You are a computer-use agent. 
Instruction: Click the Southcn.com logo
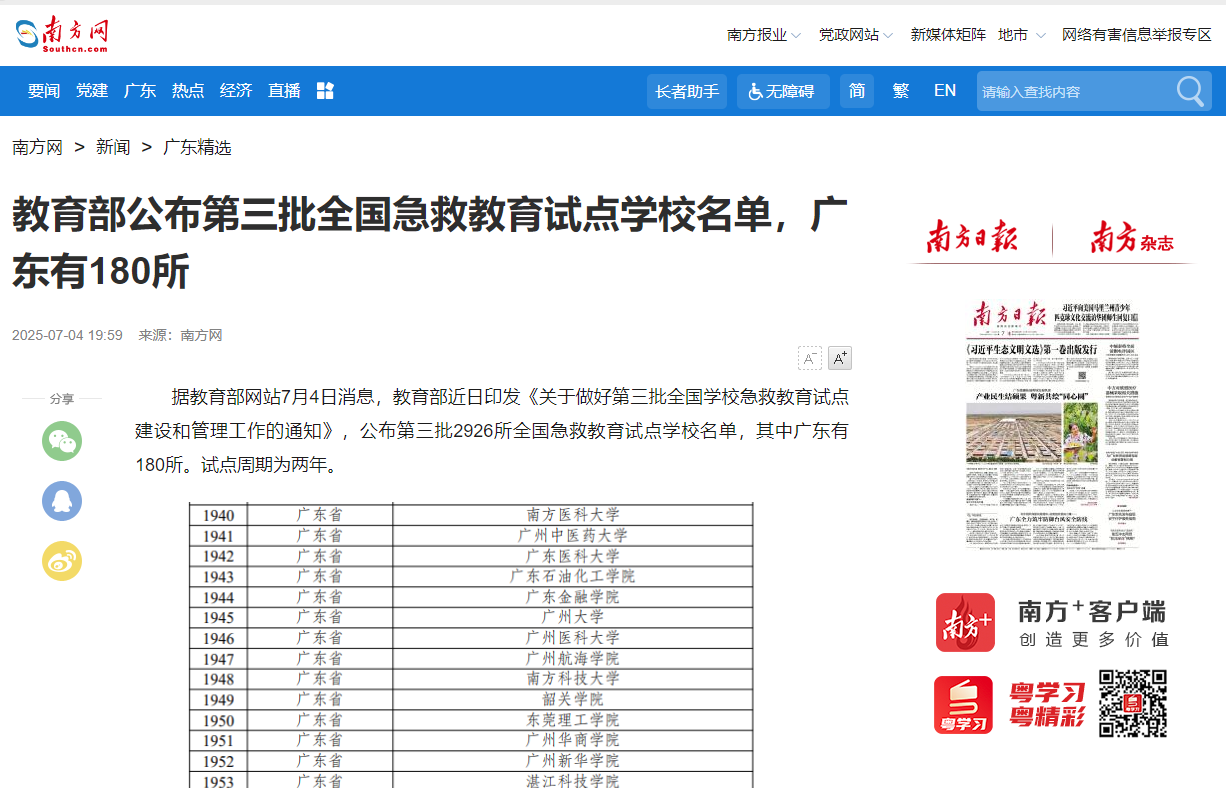tap(62, 35)
